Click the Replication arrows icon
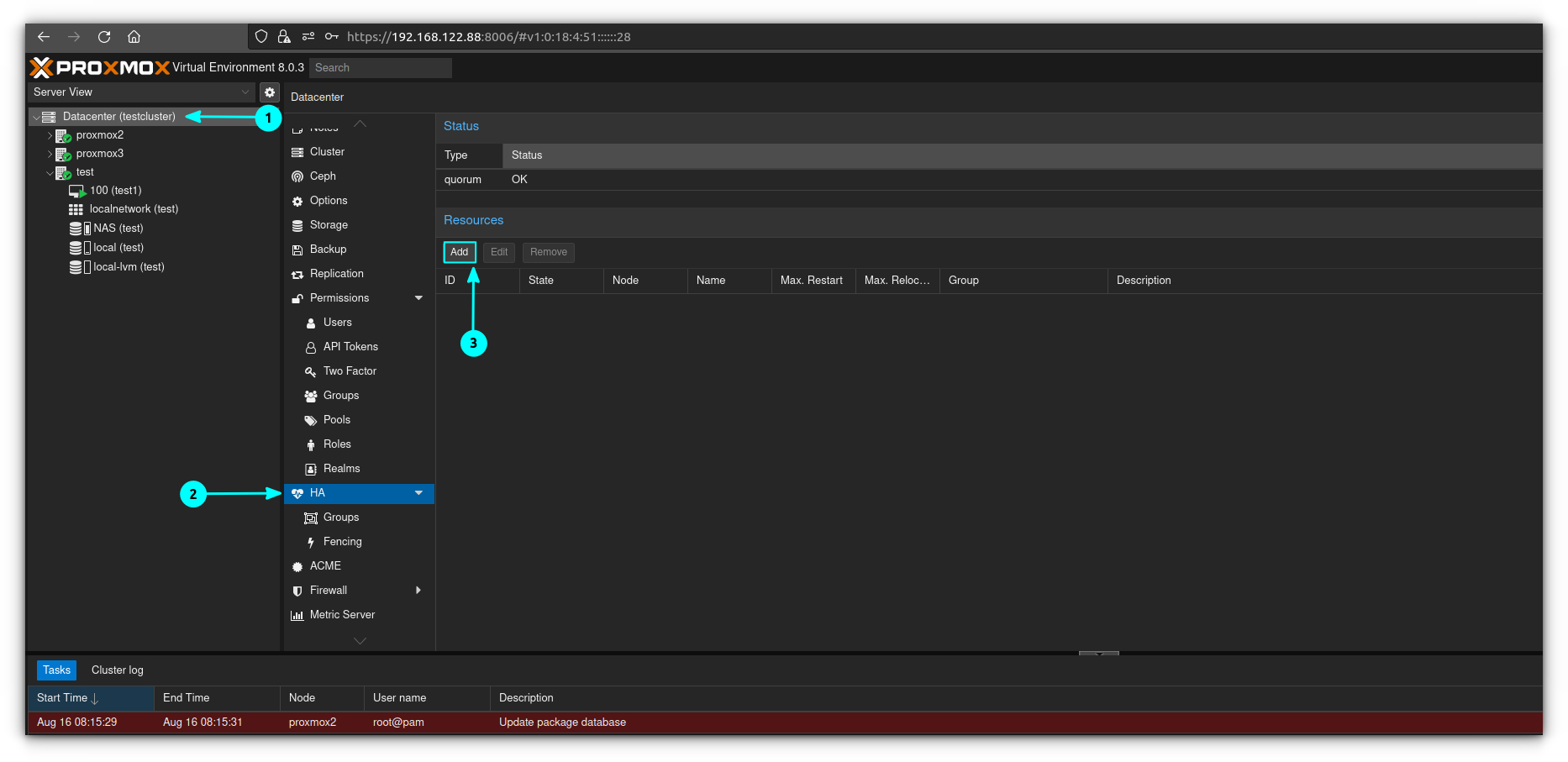The height and width of the screenshot is (762, 1568). [x=297, y=274]
